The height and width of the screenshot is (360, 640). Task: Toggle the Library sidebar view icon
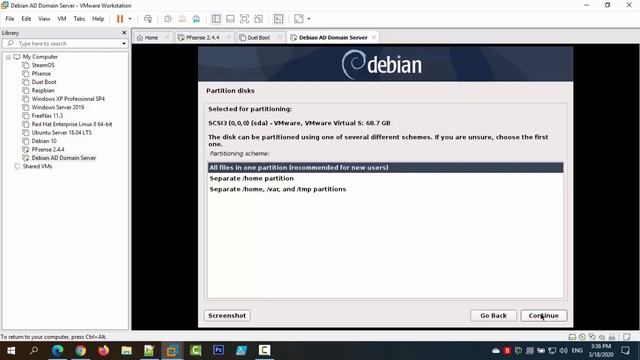216,19
